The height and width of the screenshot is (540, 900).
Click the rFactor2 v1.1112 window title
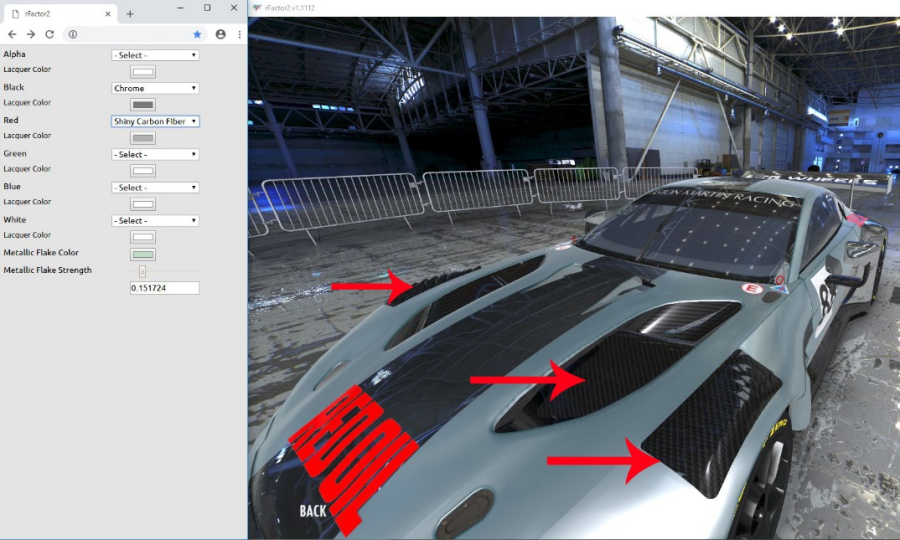coord(290,8)
